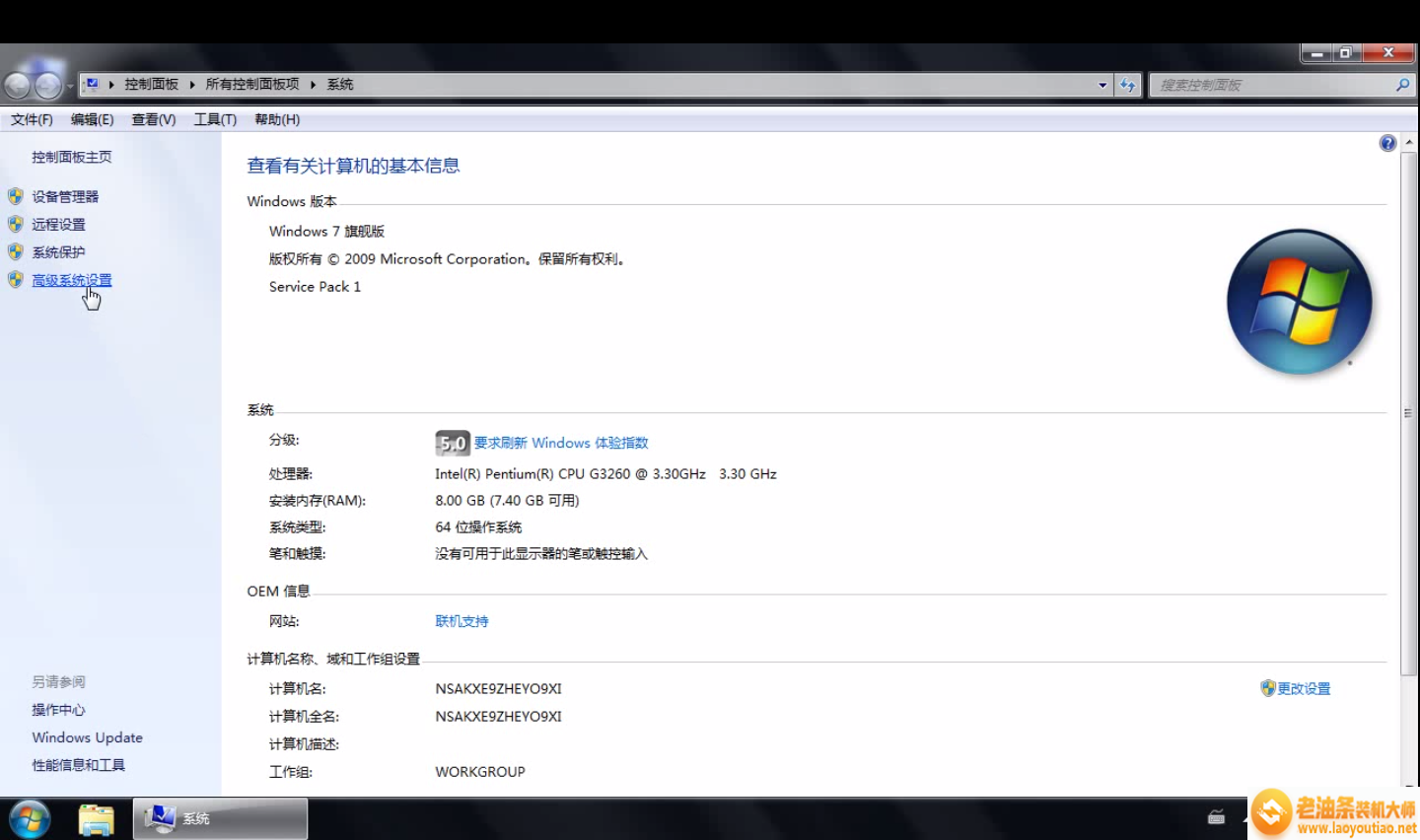
Task: Click the shield icon beside 设备管理器
Action: [x=16, y=196]
